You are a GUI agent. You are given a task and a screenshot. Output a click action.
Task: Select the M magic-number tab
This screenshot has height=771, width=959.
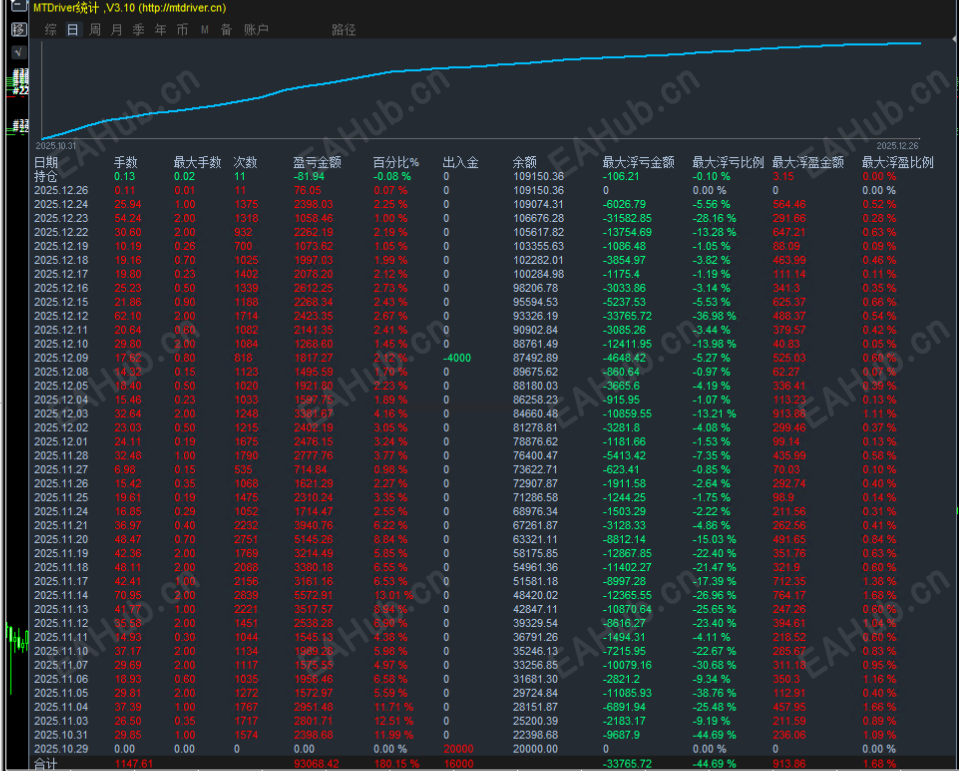204,29
